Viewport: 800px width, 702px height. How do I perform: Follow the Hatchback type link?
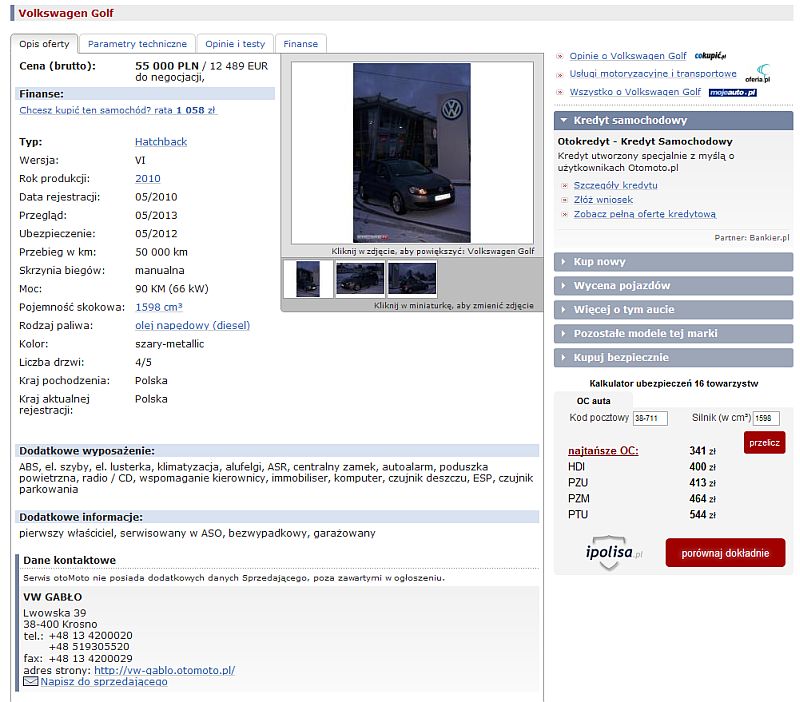(161, 142)
